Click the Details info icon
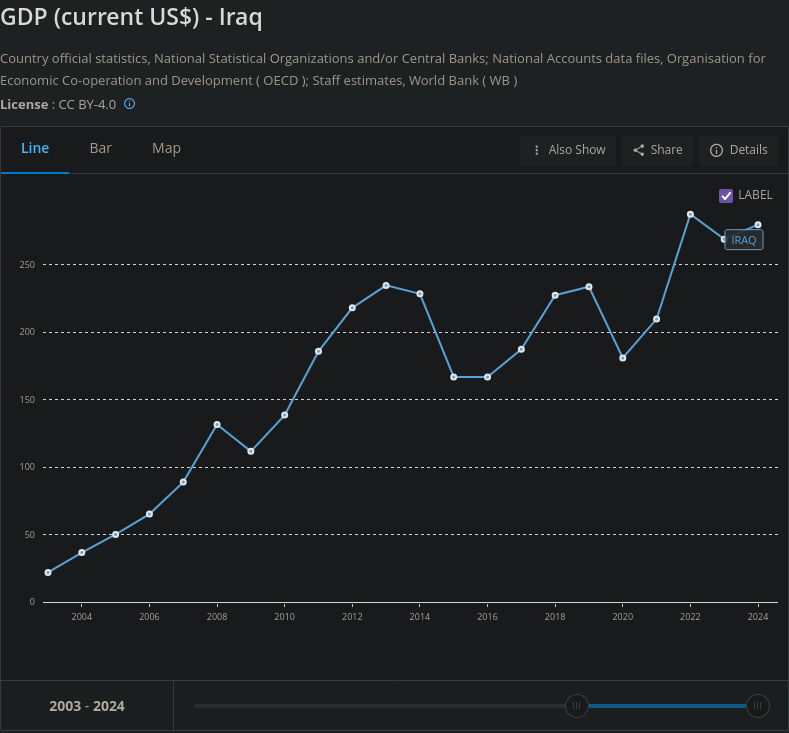Image resolution: width=789 pixels, height=733 pixels. (716, 150)
